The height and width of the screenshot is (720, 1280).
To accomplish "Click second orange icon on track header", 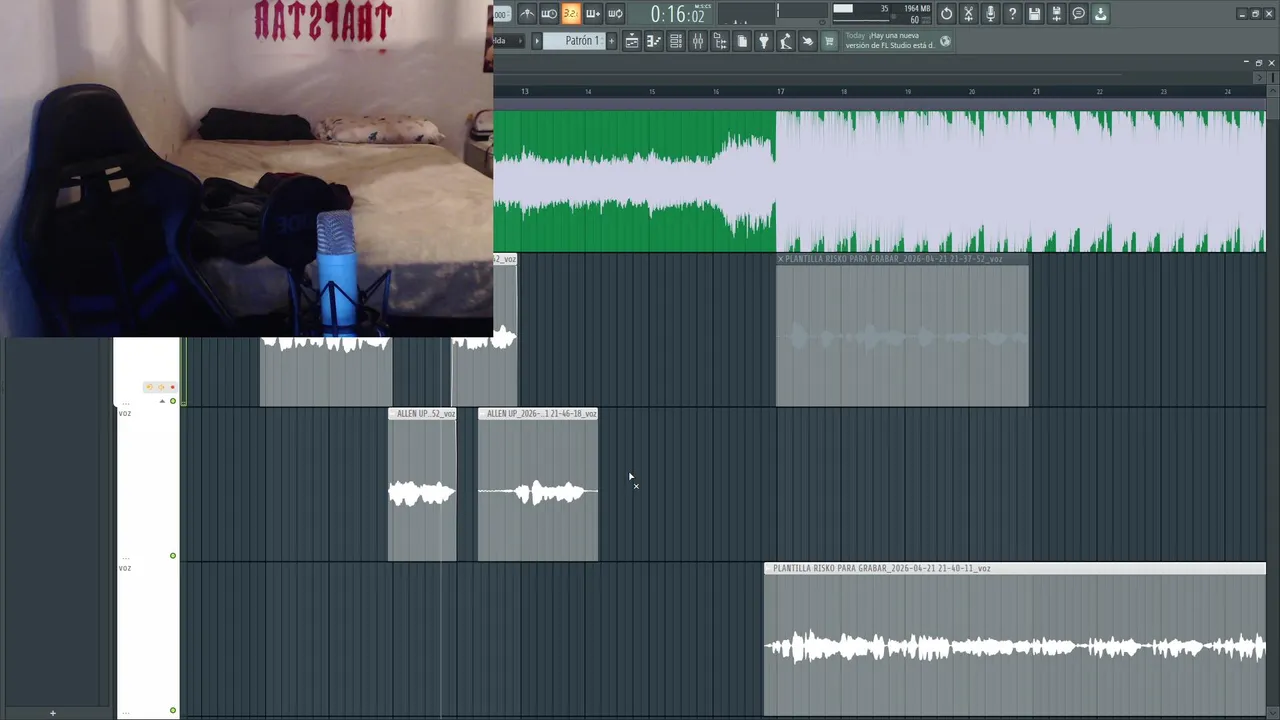I will [x=161, y=387].
